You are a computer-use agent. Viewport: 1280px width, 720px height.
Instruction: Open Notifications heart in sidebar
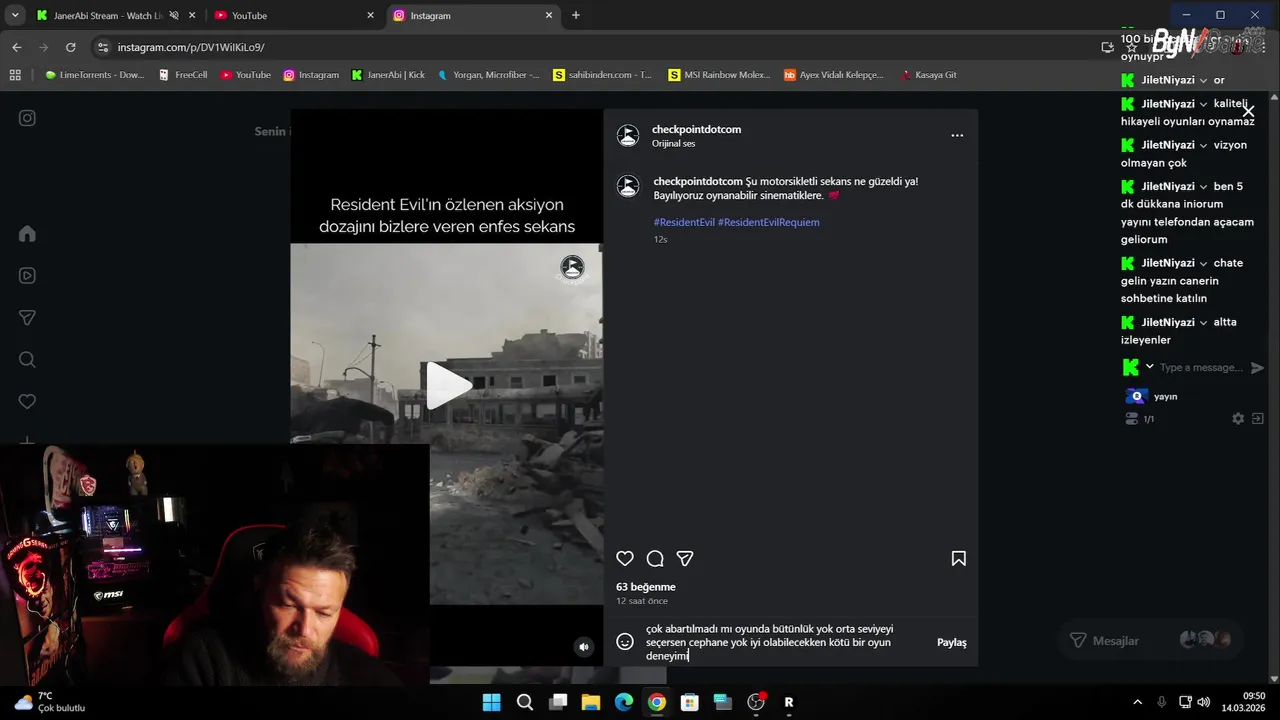pos(27,402)
